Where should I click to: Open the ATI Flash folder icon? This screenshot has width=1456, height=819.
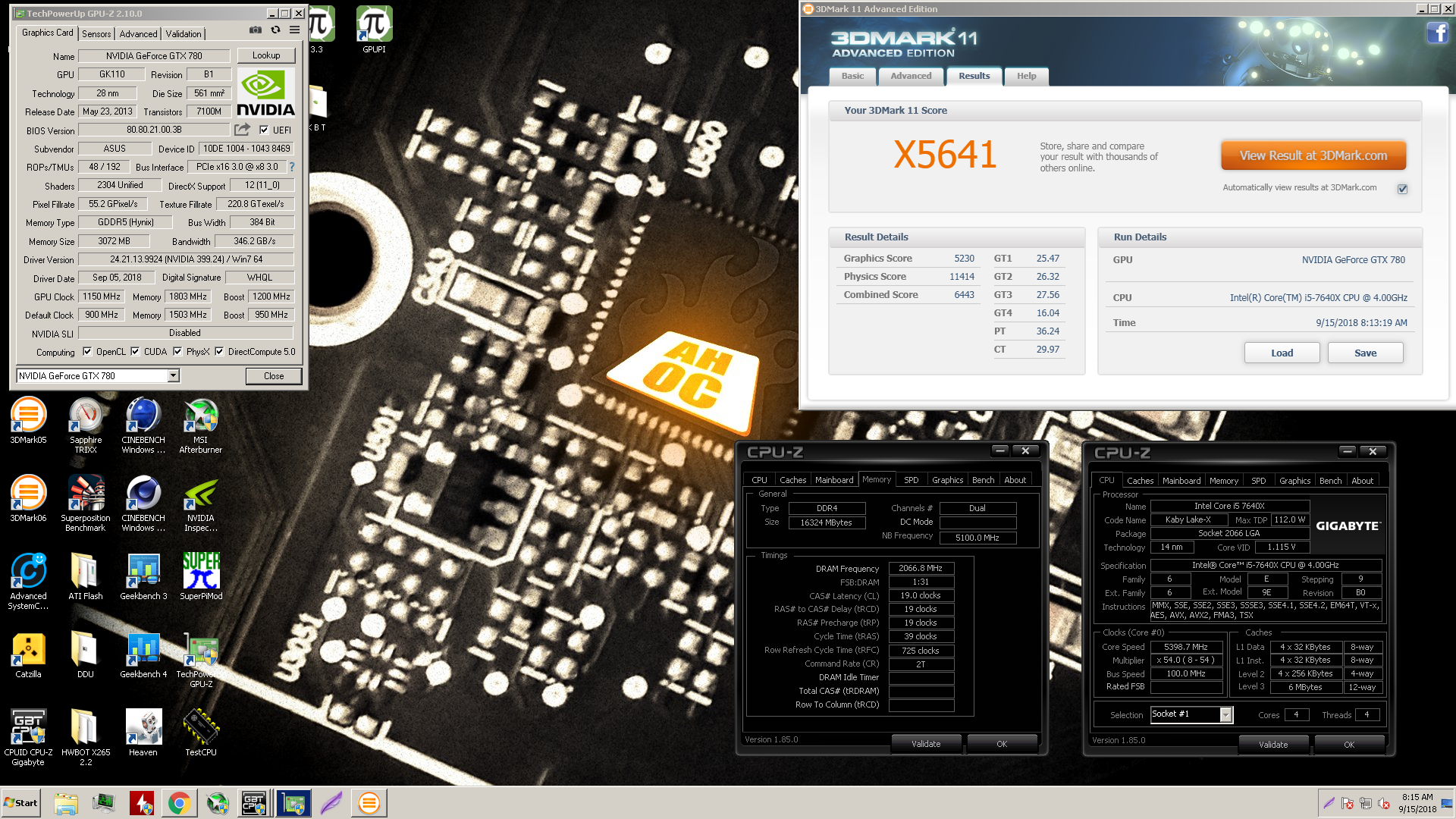tap(86, 577)
